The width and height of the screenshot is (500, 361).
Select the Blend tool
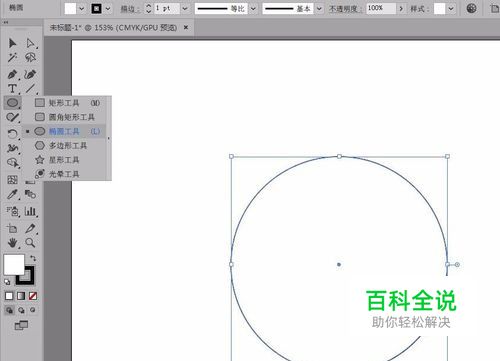point(30,194)
